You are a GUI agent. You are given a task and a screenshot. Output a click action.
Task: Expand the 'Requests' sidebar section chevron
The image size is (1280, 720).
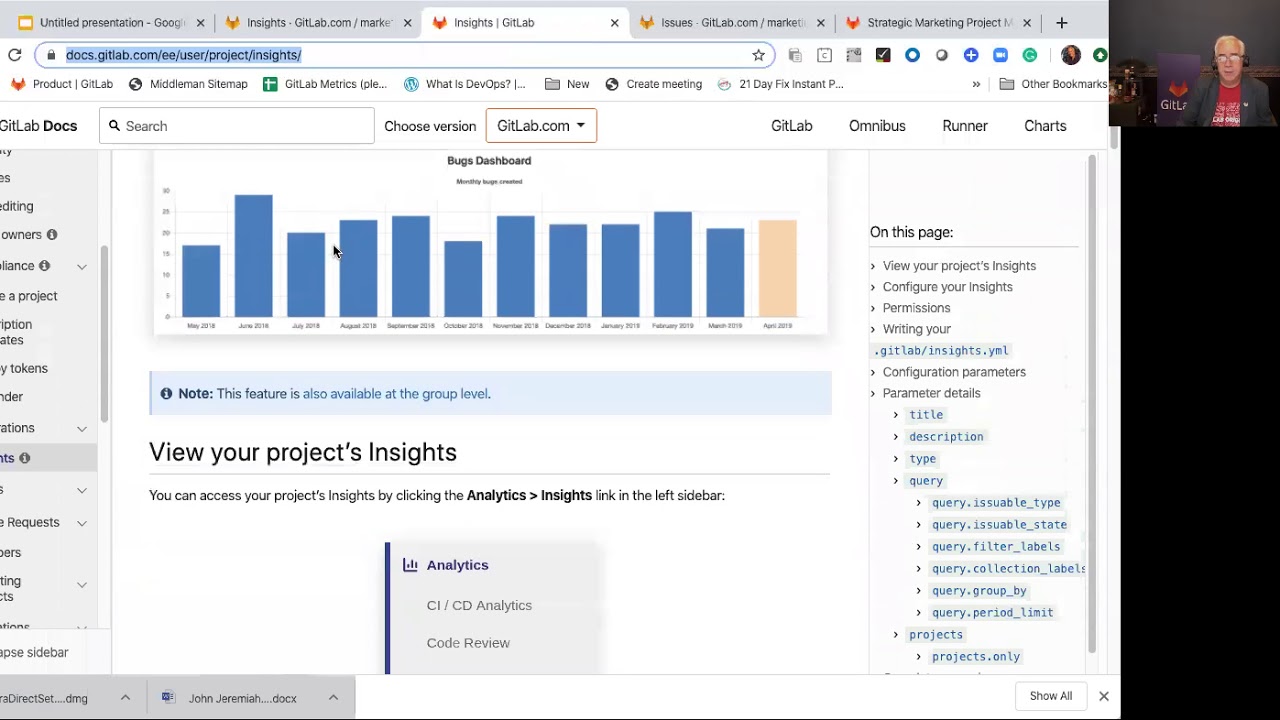click(x=82, y=523)
